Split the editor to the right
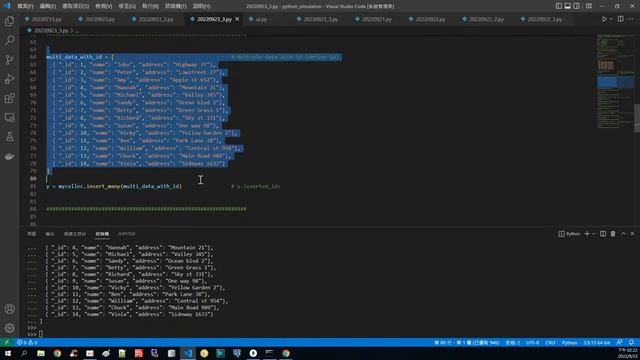The height and width of the screenshot is (360, 640). point(620,19)
